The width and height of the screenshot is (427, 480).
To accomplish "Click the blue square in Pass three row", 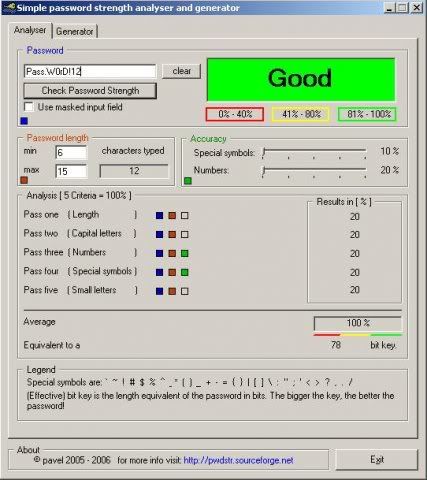I will 160,254.
